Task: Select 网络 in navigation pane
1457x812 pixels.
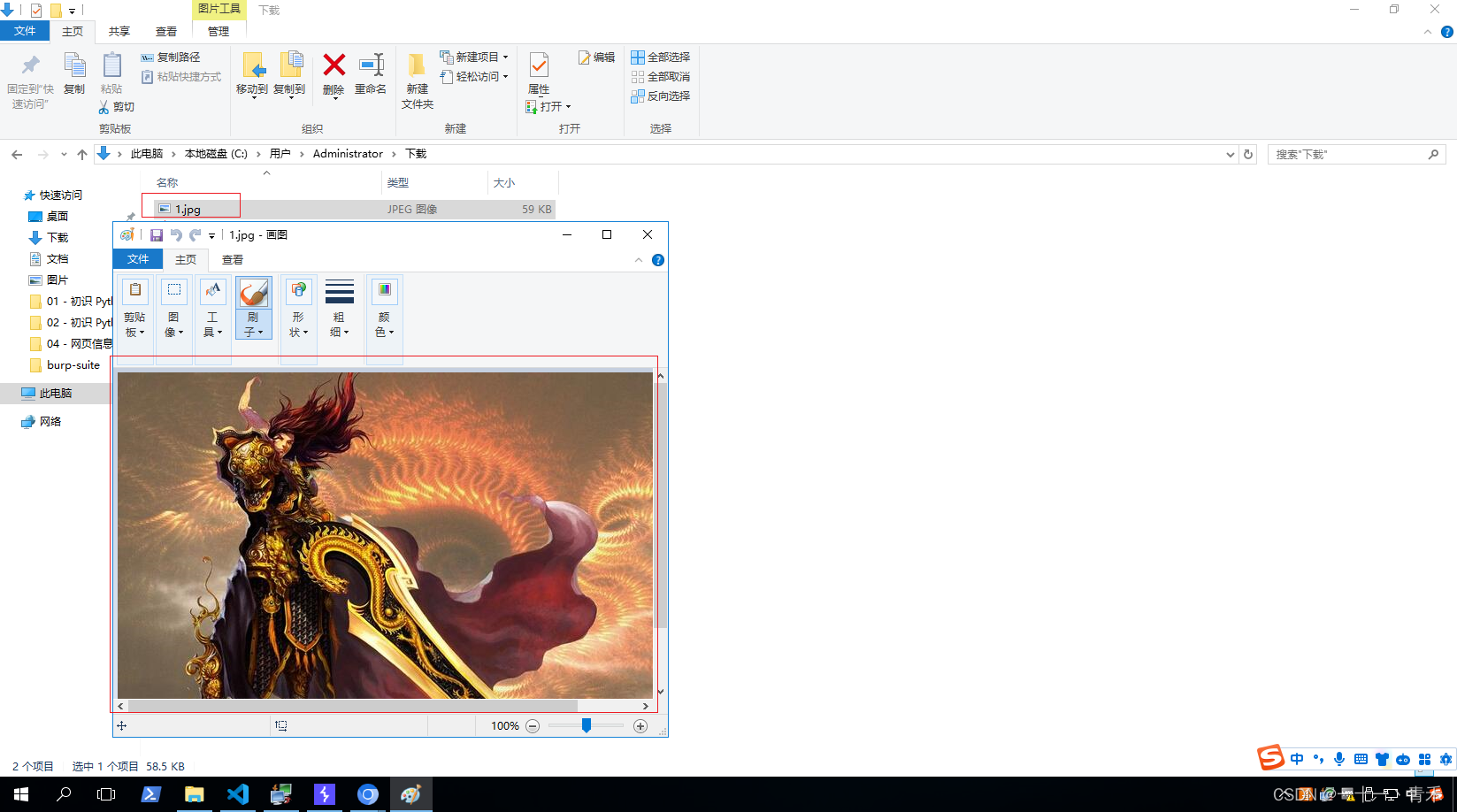Action: 50,422
